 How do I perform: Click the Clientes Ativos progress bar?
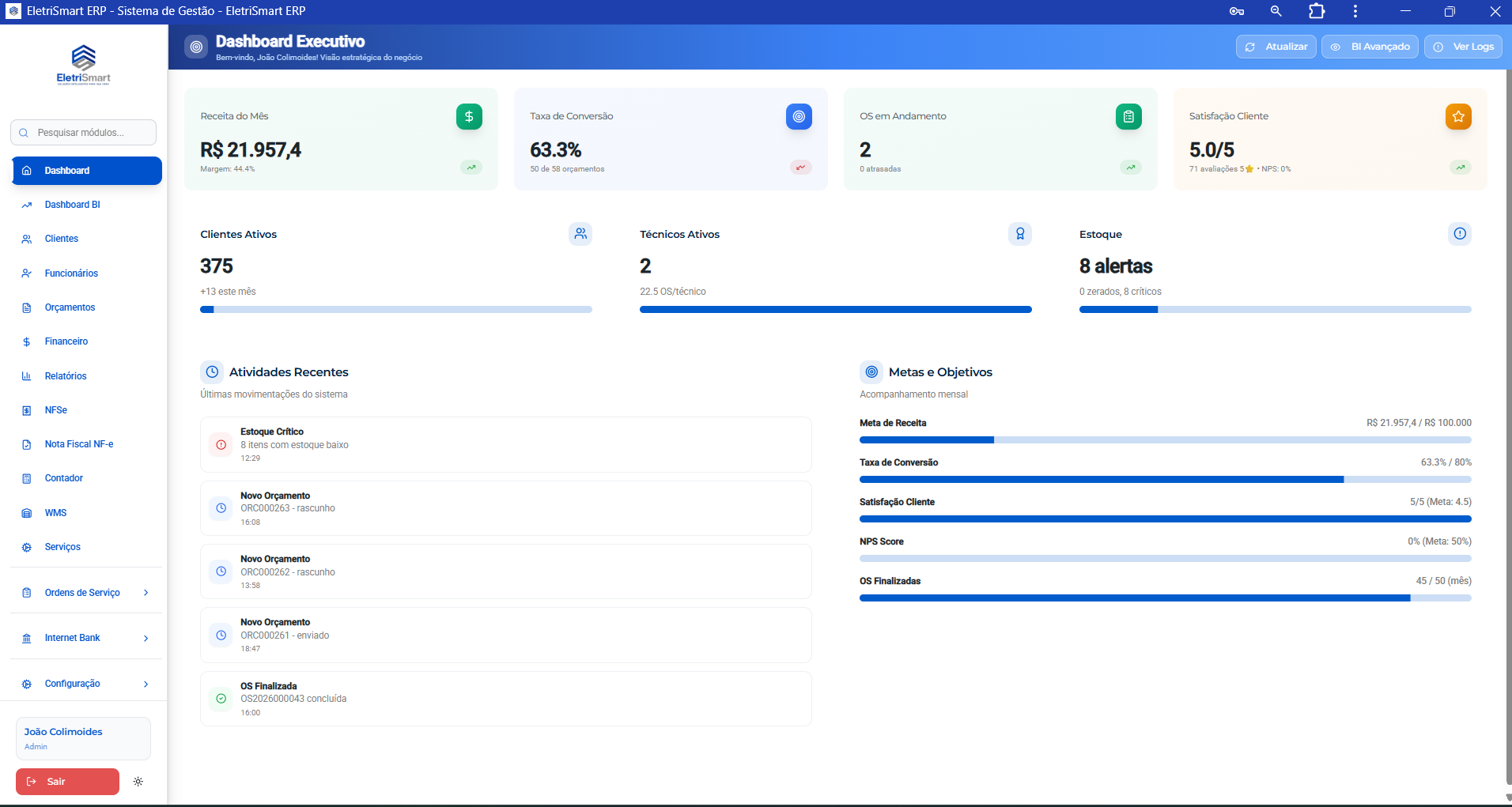point(396,310)
